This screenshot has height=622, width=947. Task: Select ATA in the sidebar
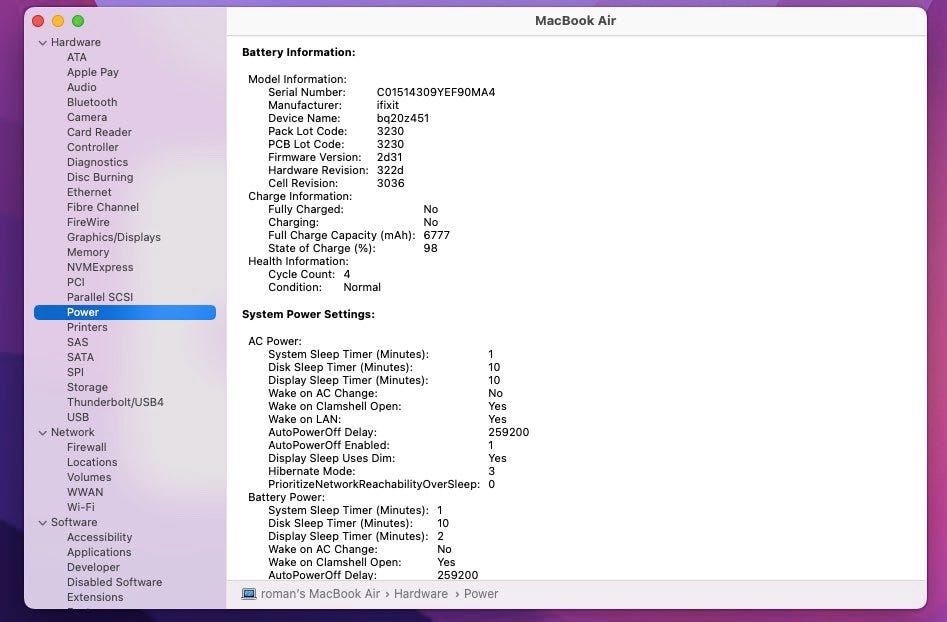click(77, 57)
